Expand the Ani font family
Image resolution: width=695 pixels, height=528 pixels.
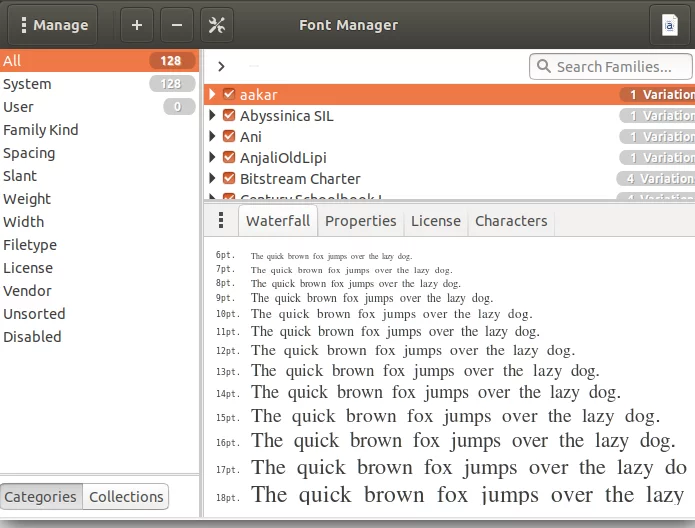tap(212, 137)
